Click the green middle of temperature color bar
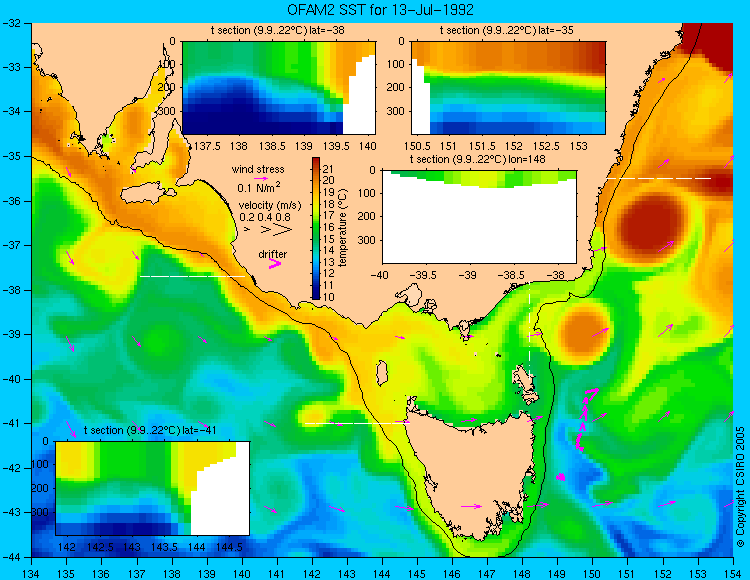The image size is (750, 580). [x=316, y=229]
